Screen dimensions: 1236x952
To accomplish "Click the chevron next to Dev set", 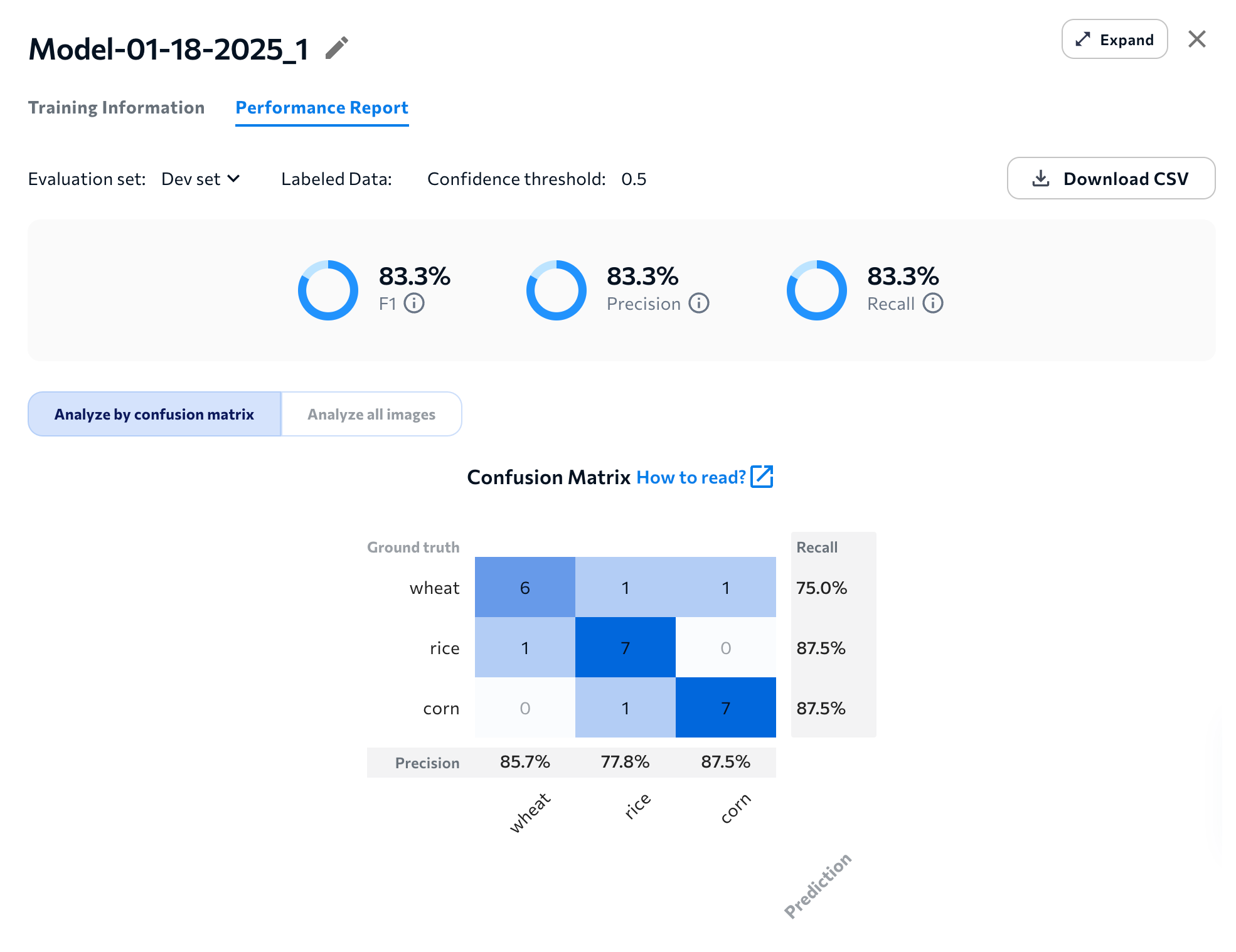I will pyautogui.click(x=233, y=179).
